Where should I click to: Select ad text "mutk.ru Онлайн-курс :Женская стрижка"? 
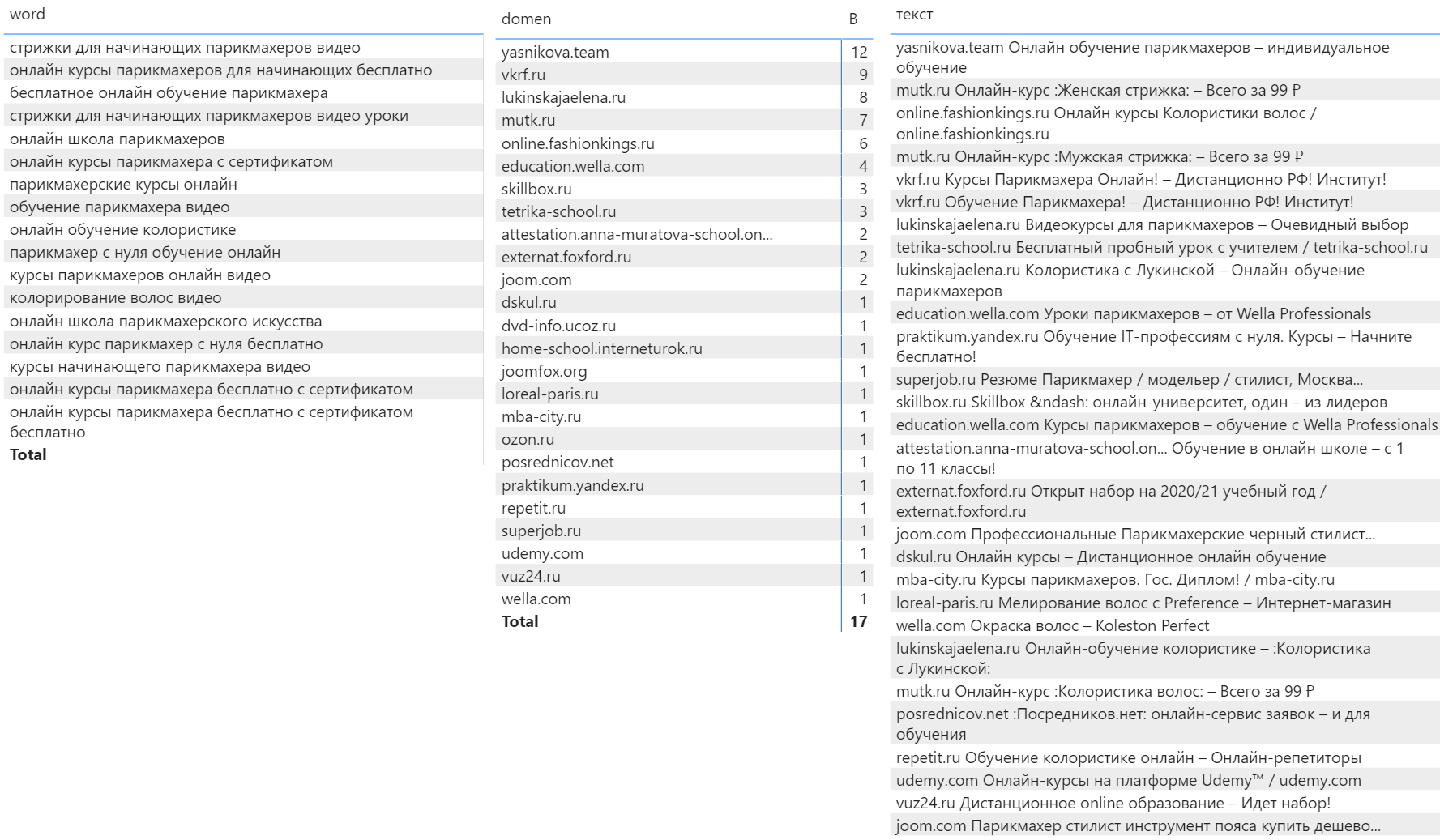click(1097, 91)
